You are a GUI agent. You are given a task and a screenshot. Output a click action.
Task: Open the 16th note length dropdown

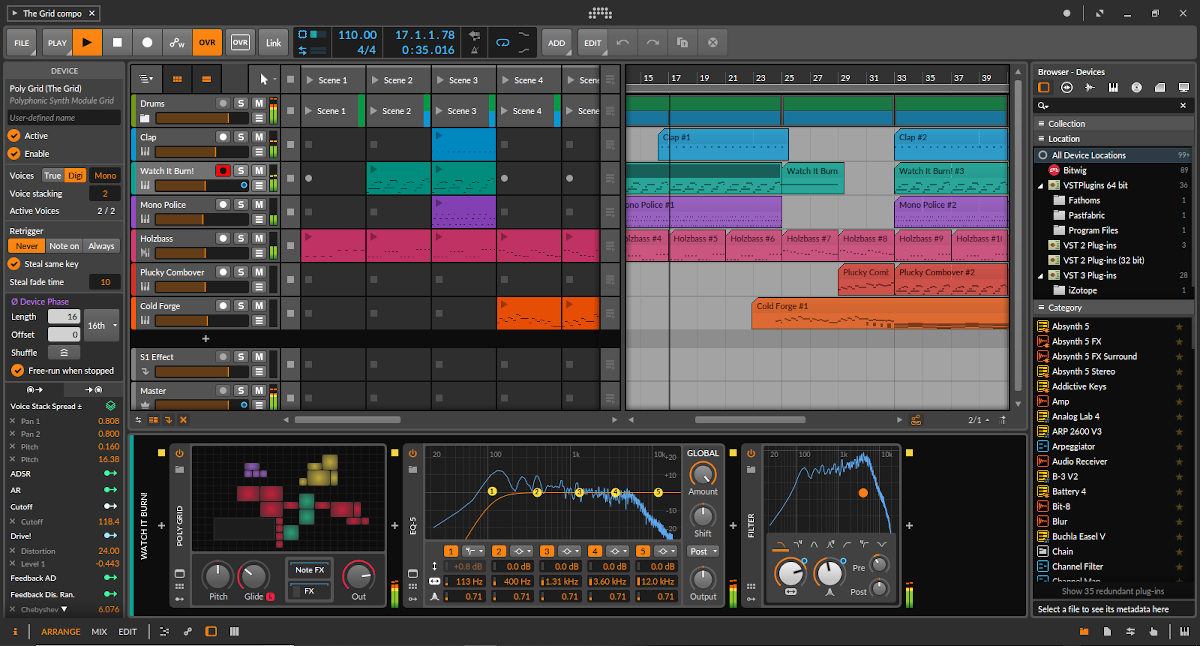(x=102, y=325)
